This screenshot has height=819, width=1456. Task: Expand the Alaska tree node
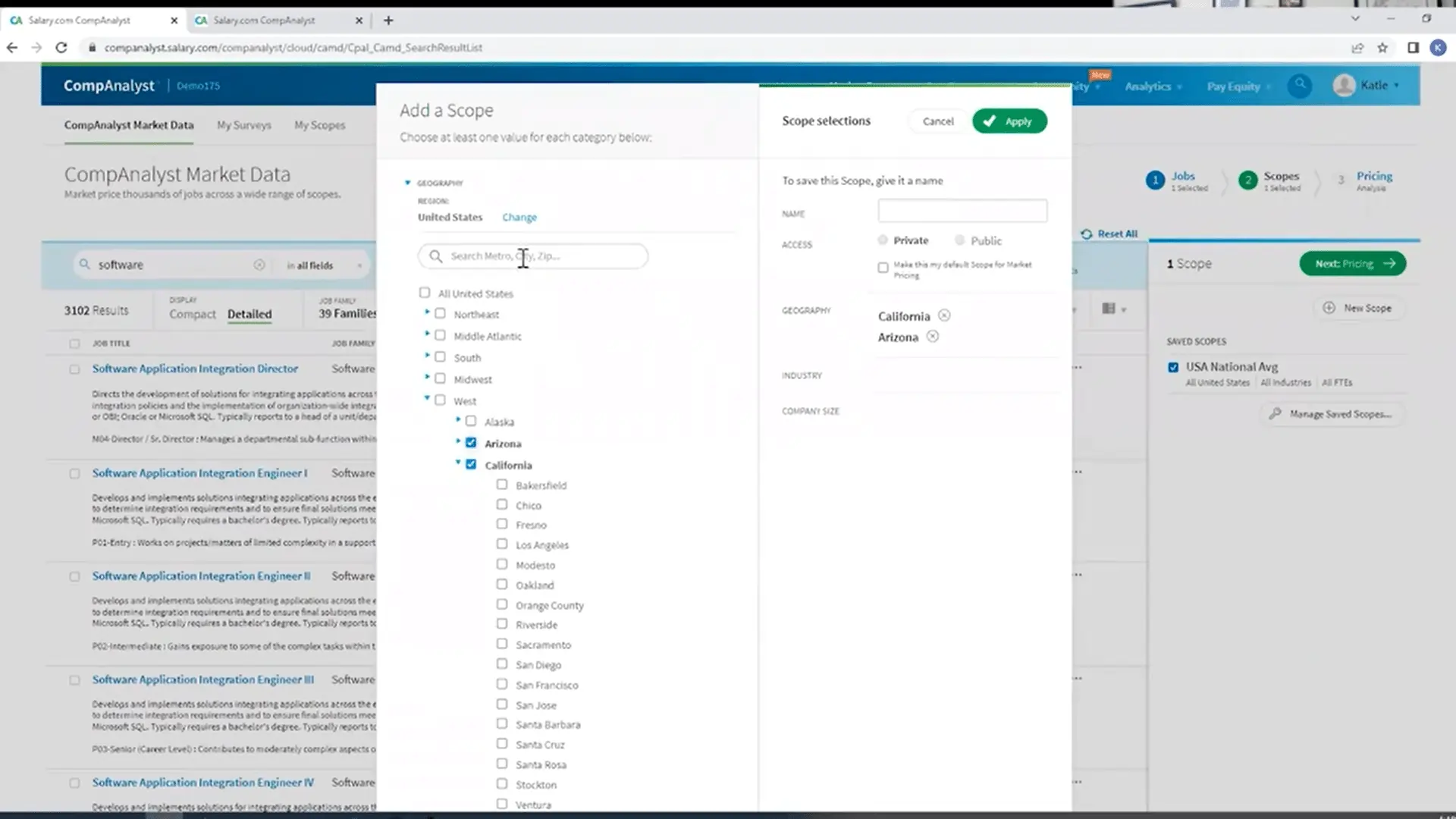[458, 419]
